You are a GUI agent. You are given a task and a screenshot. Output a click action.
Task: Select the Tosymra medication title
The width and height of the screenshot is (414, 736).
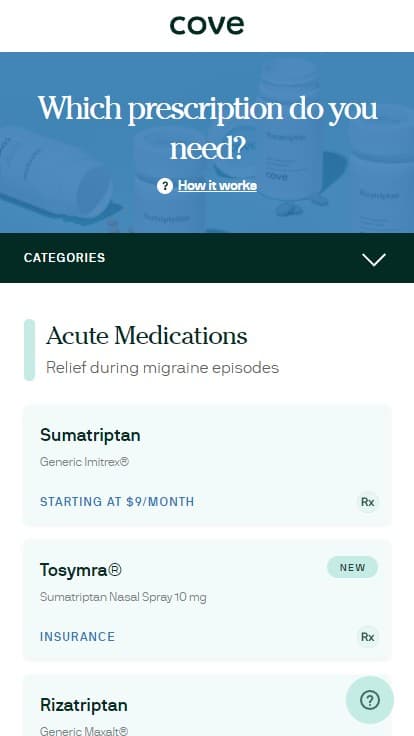click(x=81, y=570)
